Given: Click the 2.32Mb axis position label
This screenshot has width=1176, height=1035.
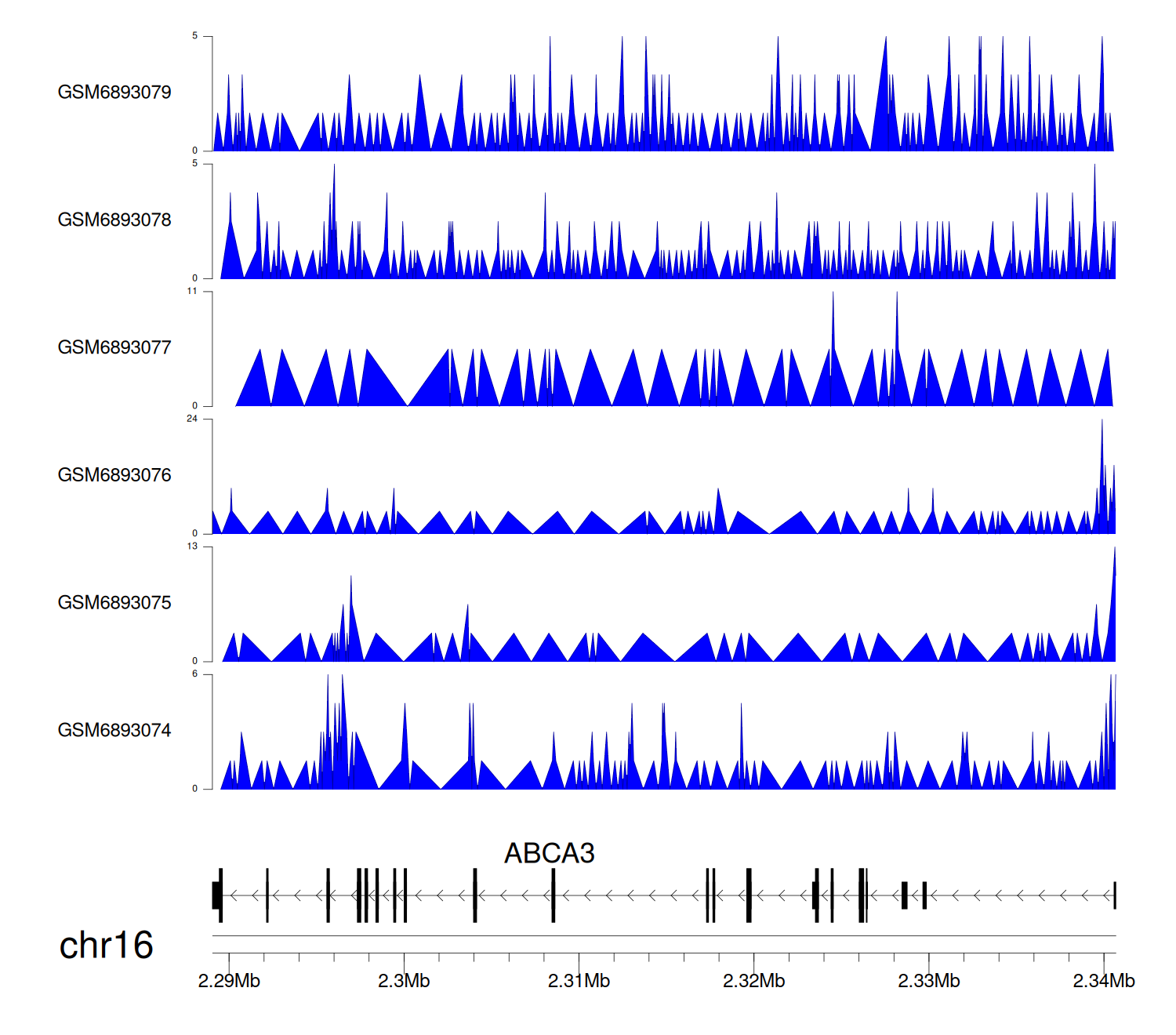Looking at the screenshot, I should coord(753,981).
